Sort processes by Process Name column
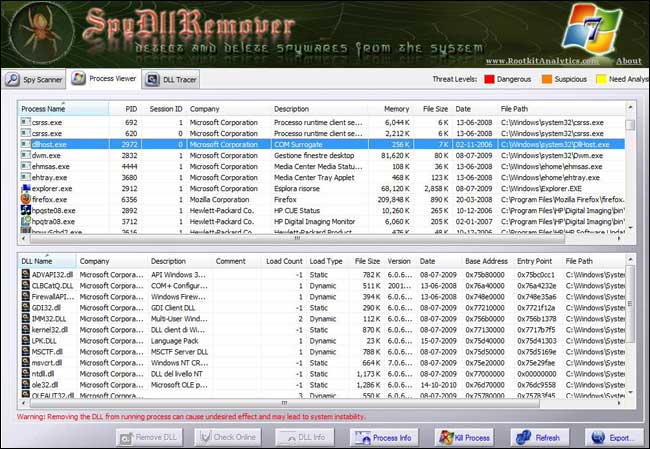The width and height of the screenshot is (650, 449). click(63, 109)
